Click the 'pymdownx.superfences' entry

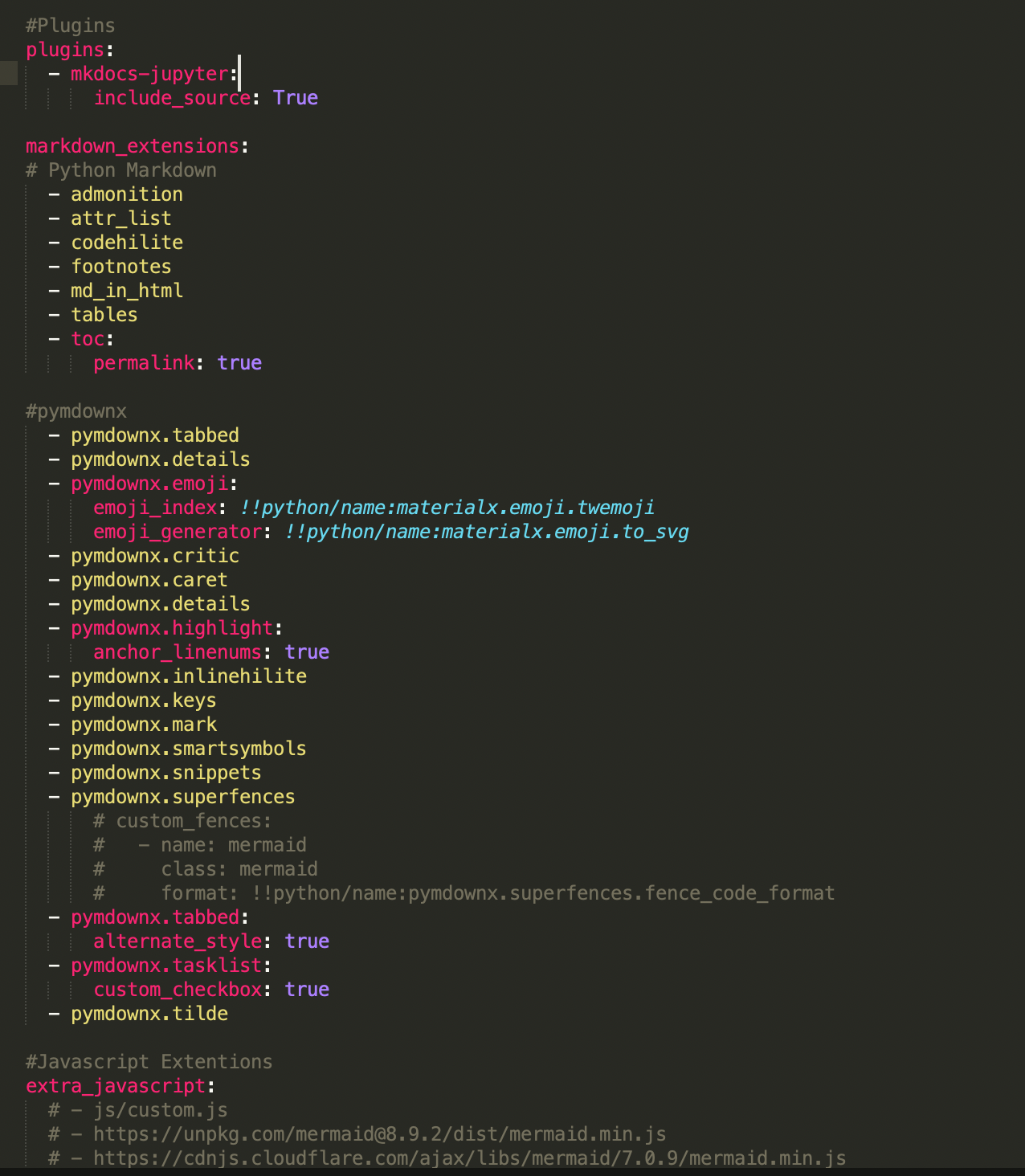(183, 797)
